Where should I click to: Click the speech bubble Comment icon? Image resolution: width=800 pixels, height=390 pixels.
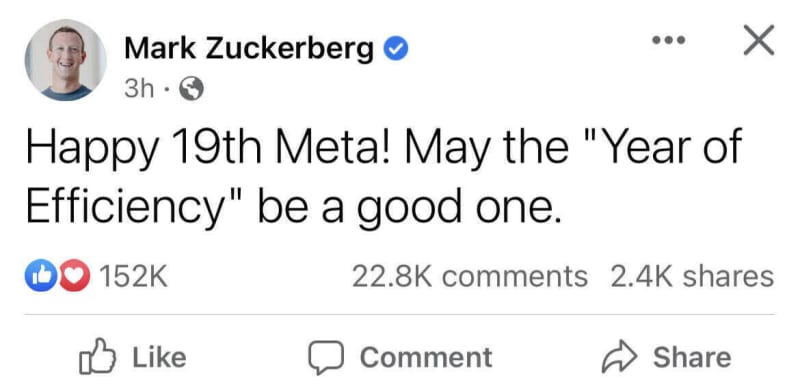[x=325, y=357]
